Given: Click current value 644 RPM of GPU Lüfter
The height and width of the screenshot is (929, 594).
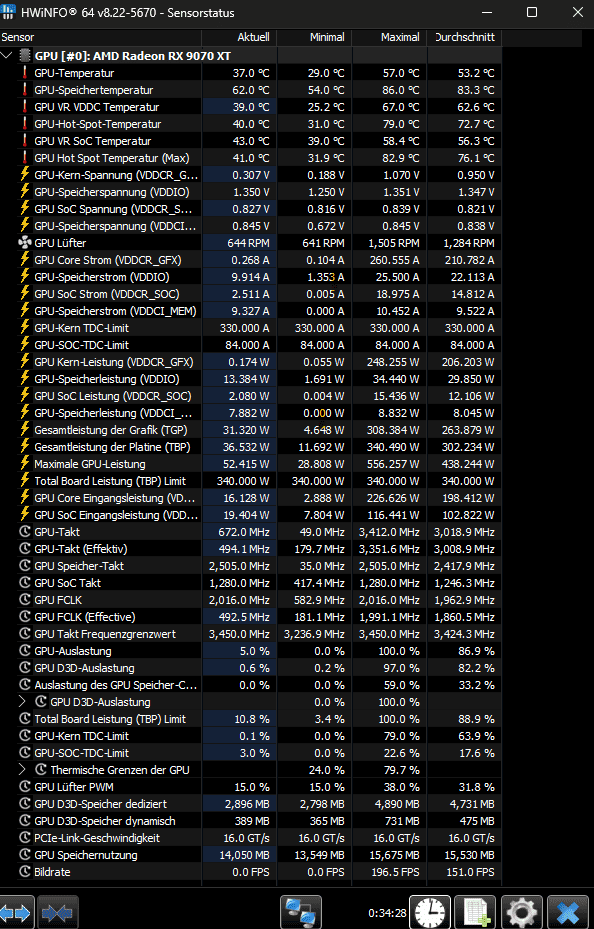Looking at the screenshot, I should [x=248, y=243].
